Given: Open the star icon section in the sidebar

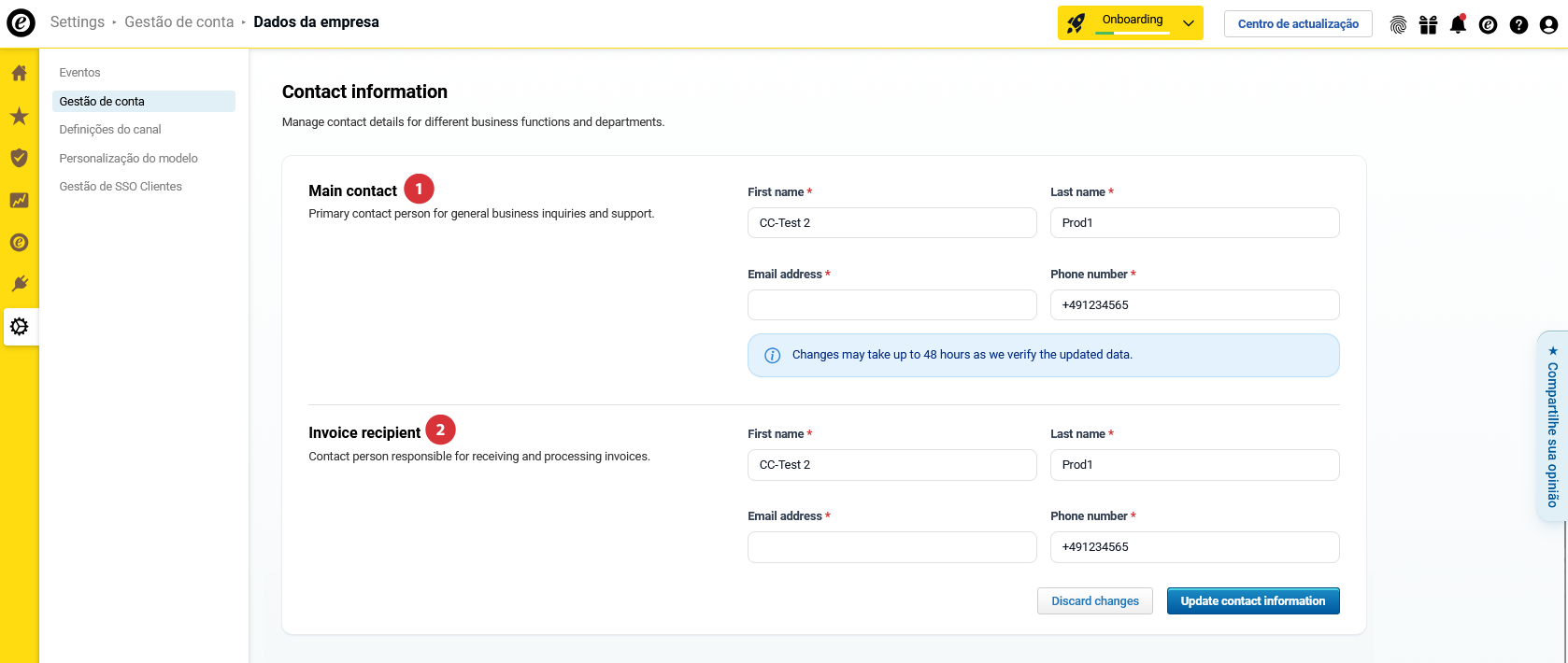Looking at the screenshot, I should [x=19, y=116].
